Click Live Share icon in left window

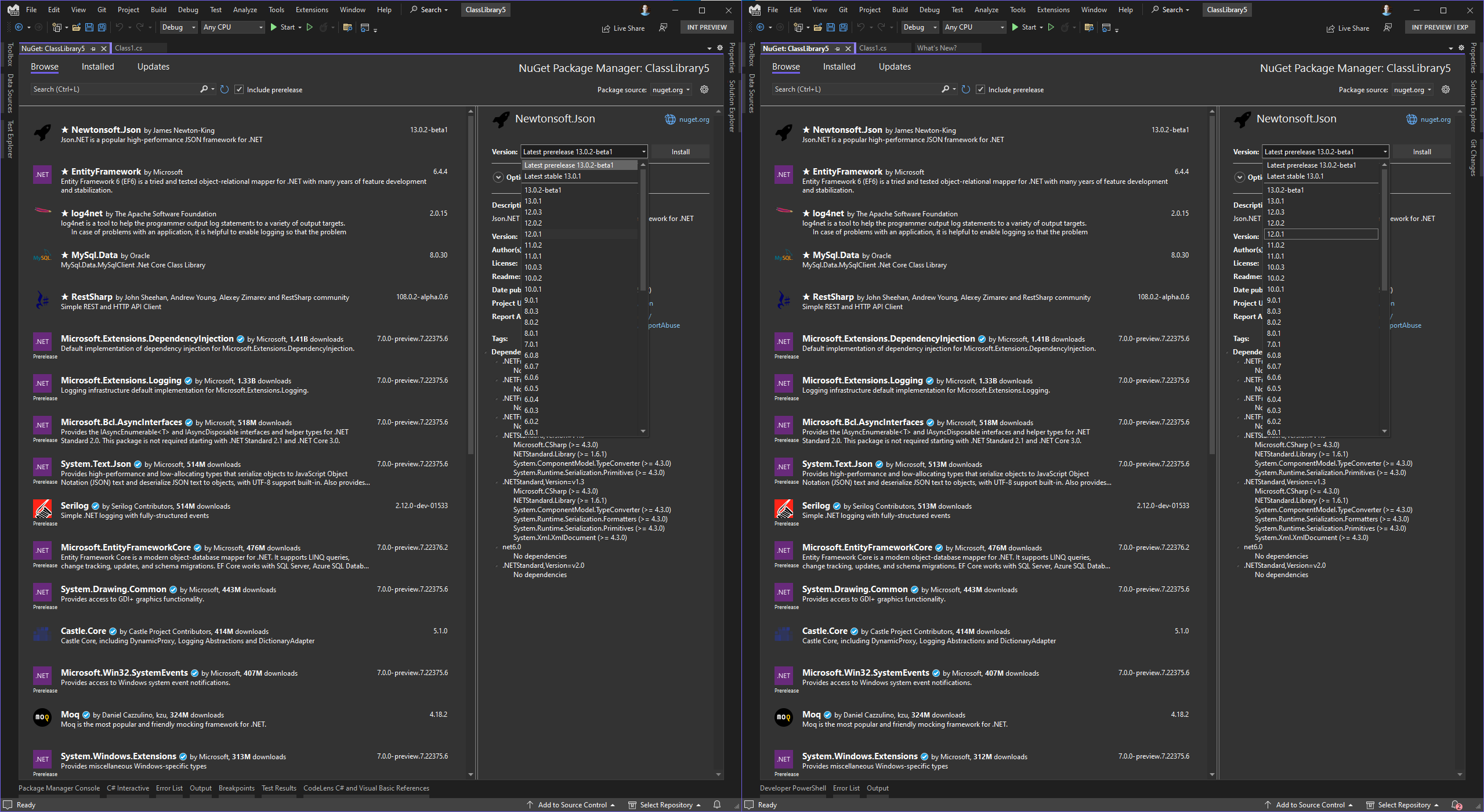point(606,28)
